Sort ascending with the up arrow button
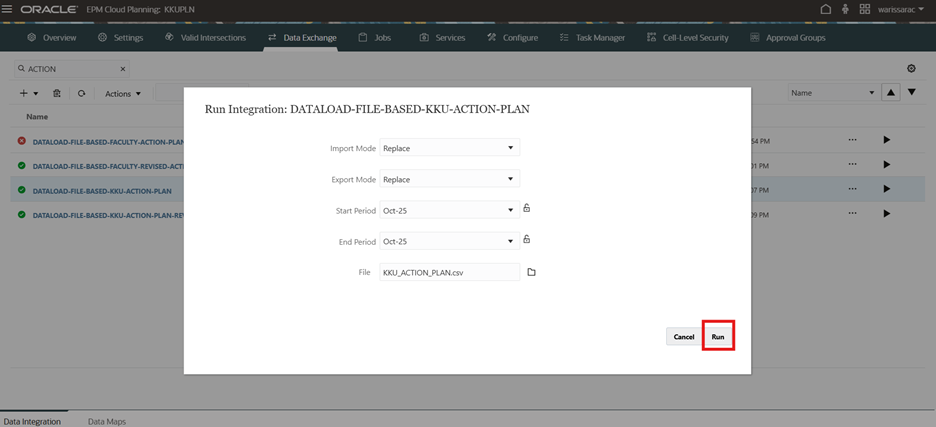 888,93
